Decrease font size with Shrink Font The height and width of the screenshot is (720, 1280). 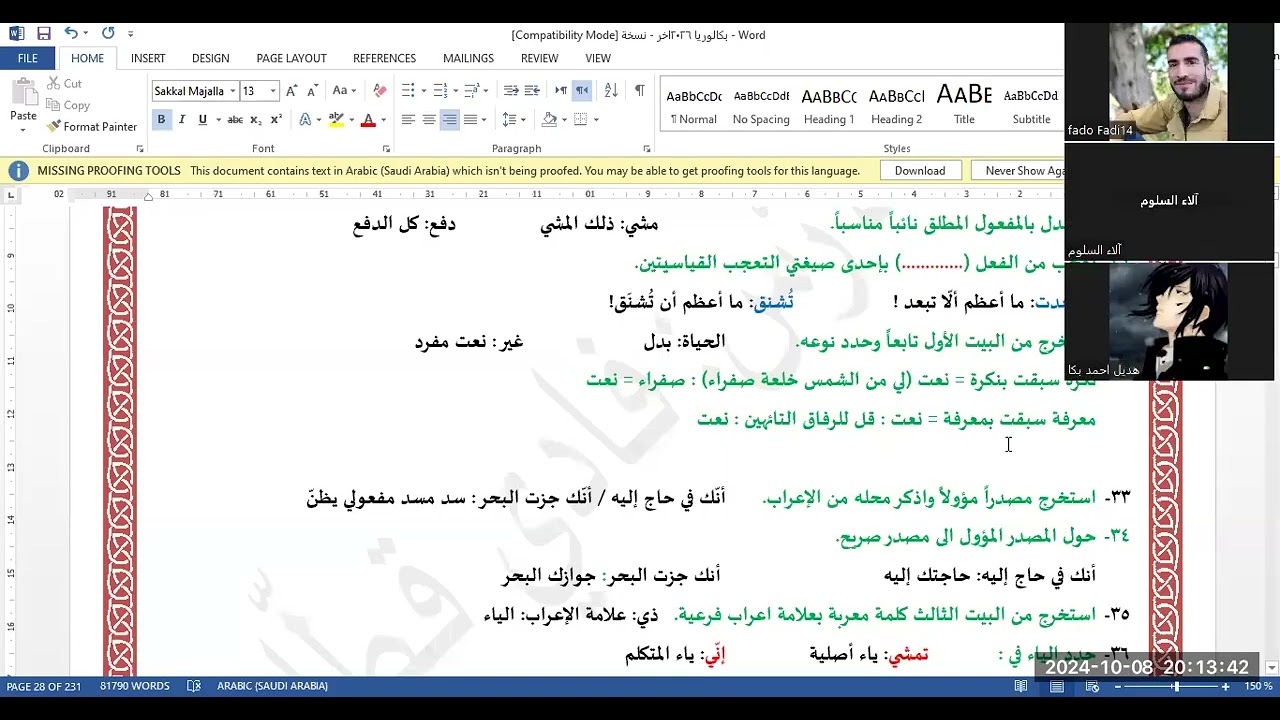(x=313, y=91)
